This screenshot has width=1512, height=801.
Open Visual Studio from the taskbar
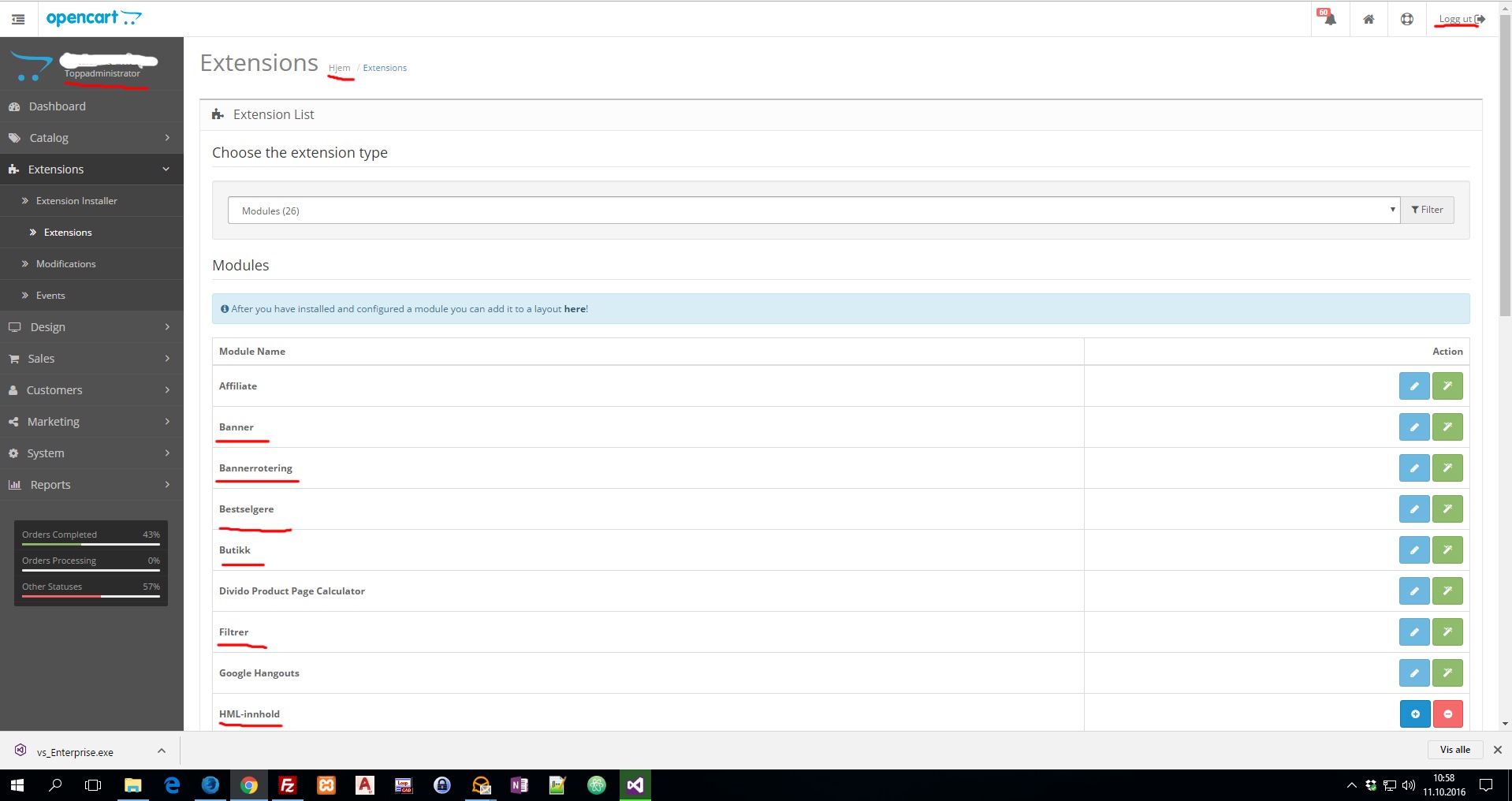coord(635,785)
